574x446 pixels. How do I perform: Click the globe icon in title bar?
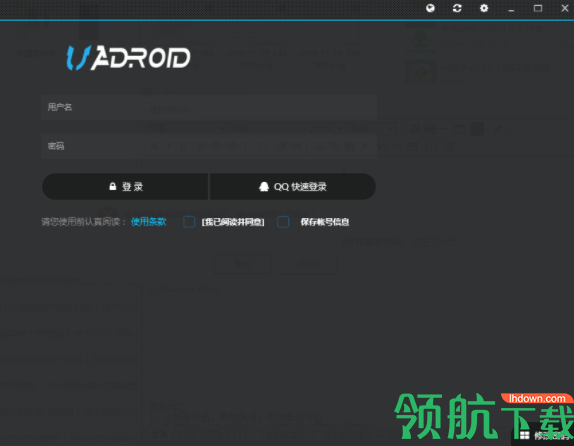click(x=430, y=8)
